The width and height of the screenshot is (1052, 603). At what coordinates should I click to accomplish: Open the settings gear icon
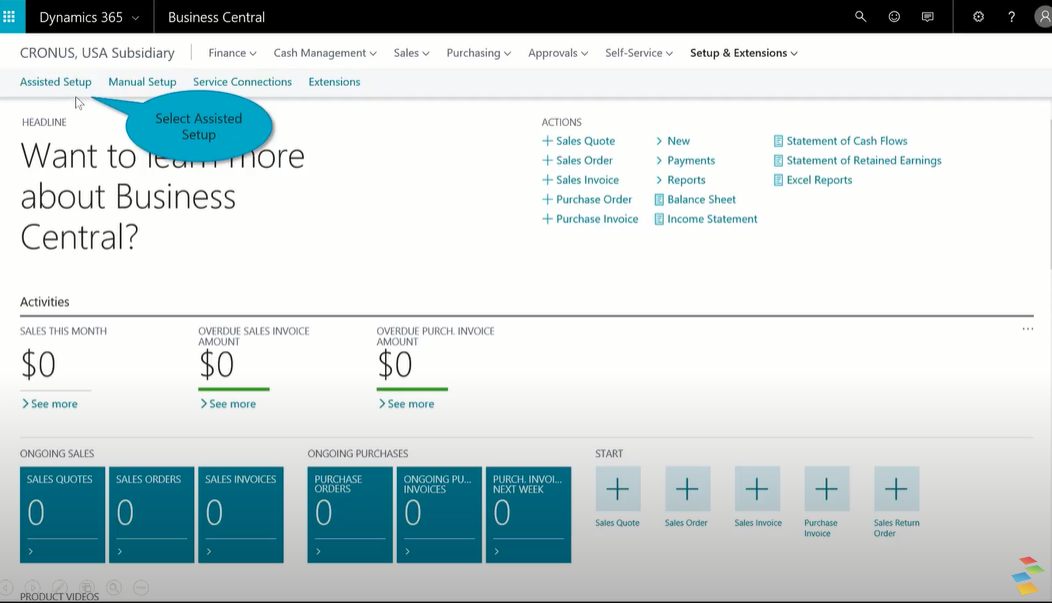coord(978,17)
